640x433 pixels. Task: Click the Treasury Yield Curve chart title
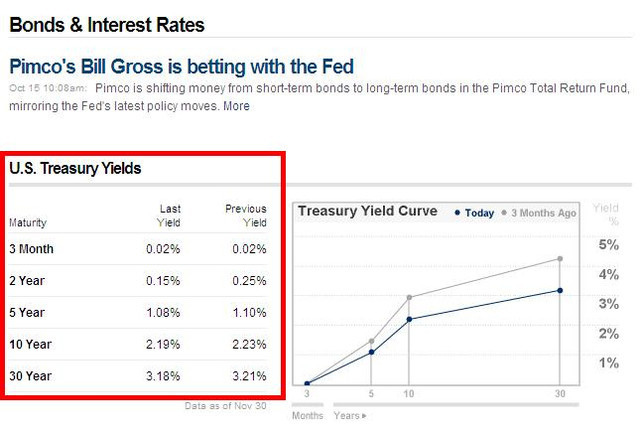pyautogui.click(x=367, y=211)
